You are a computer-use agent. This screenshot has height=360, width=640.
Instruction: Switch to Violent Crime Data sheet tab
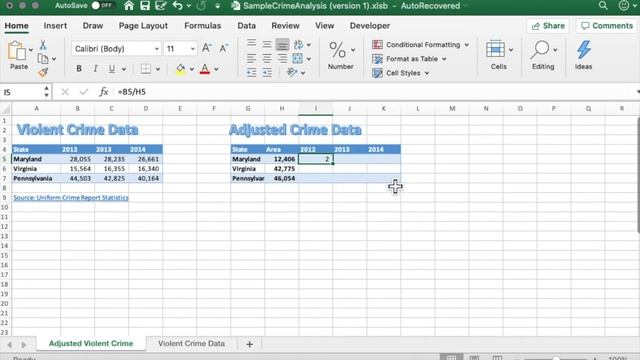191,344
